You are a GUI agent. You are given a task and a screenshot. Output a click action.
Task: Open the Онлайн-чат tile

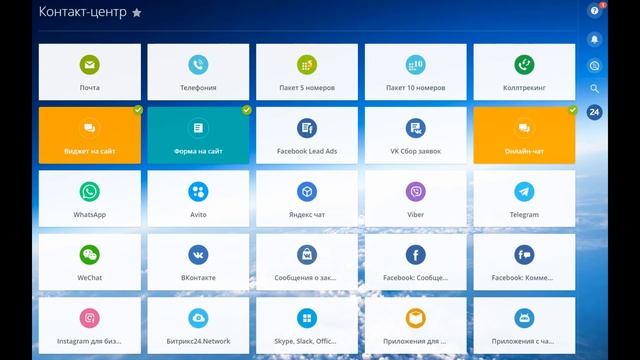point(524,135)
